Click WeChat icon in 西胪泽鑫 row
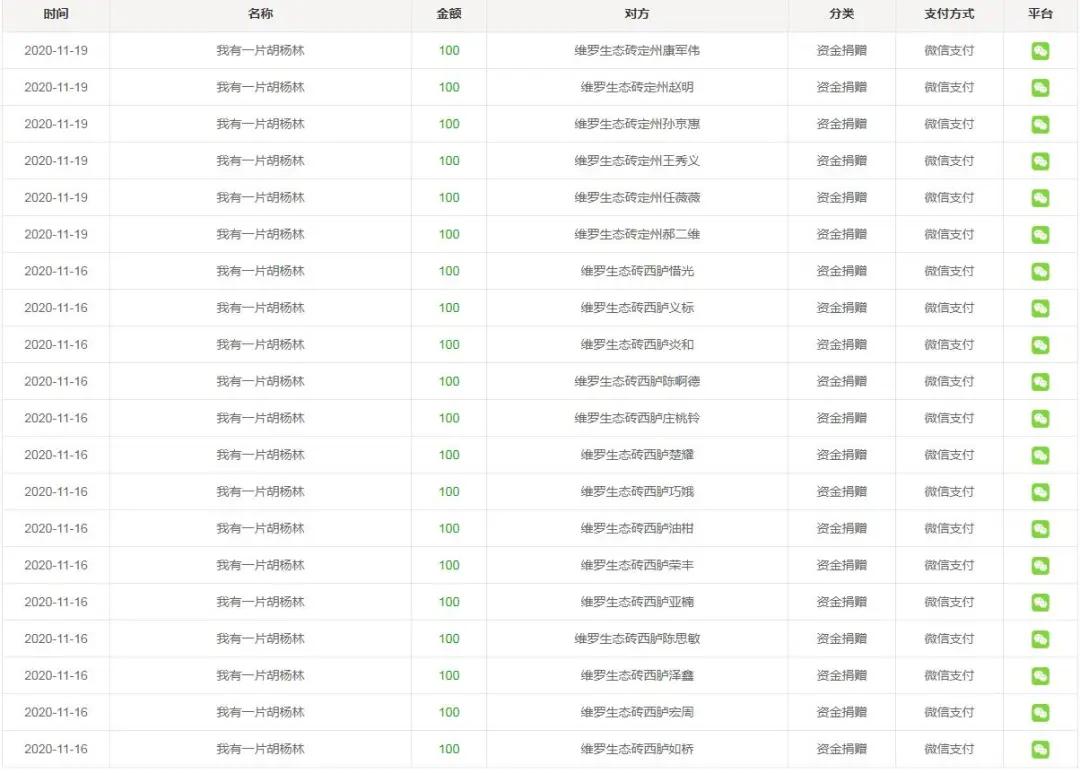 [x=1040, y=676]
